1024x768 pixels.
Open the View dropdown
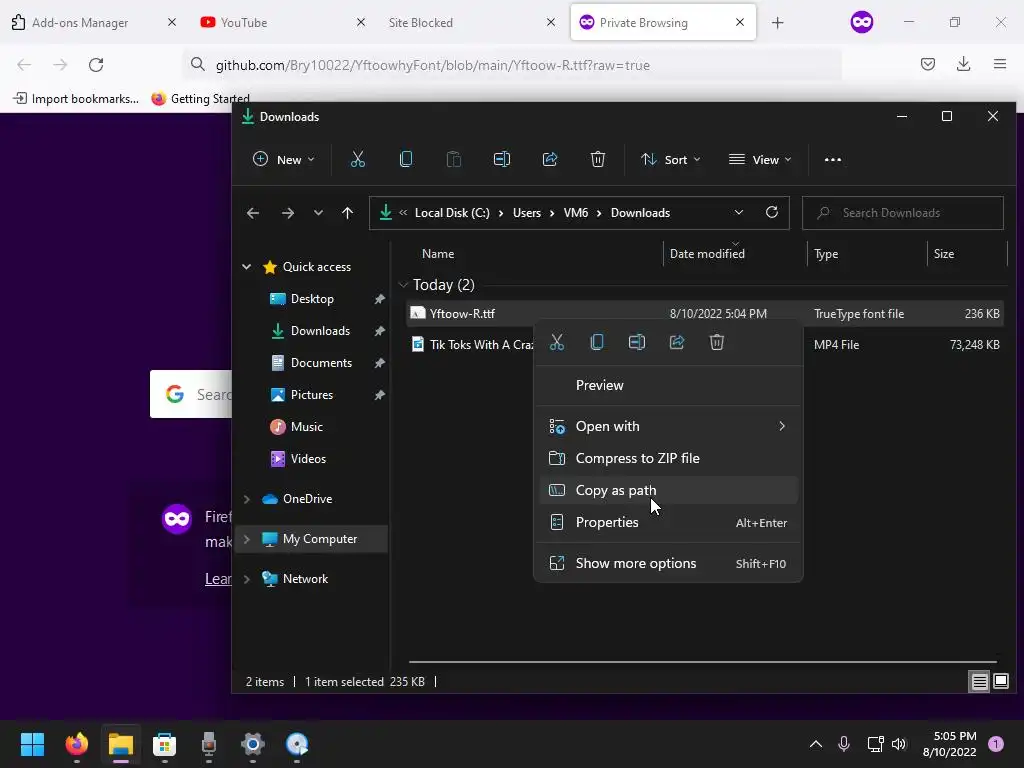[x=760, y=159]
